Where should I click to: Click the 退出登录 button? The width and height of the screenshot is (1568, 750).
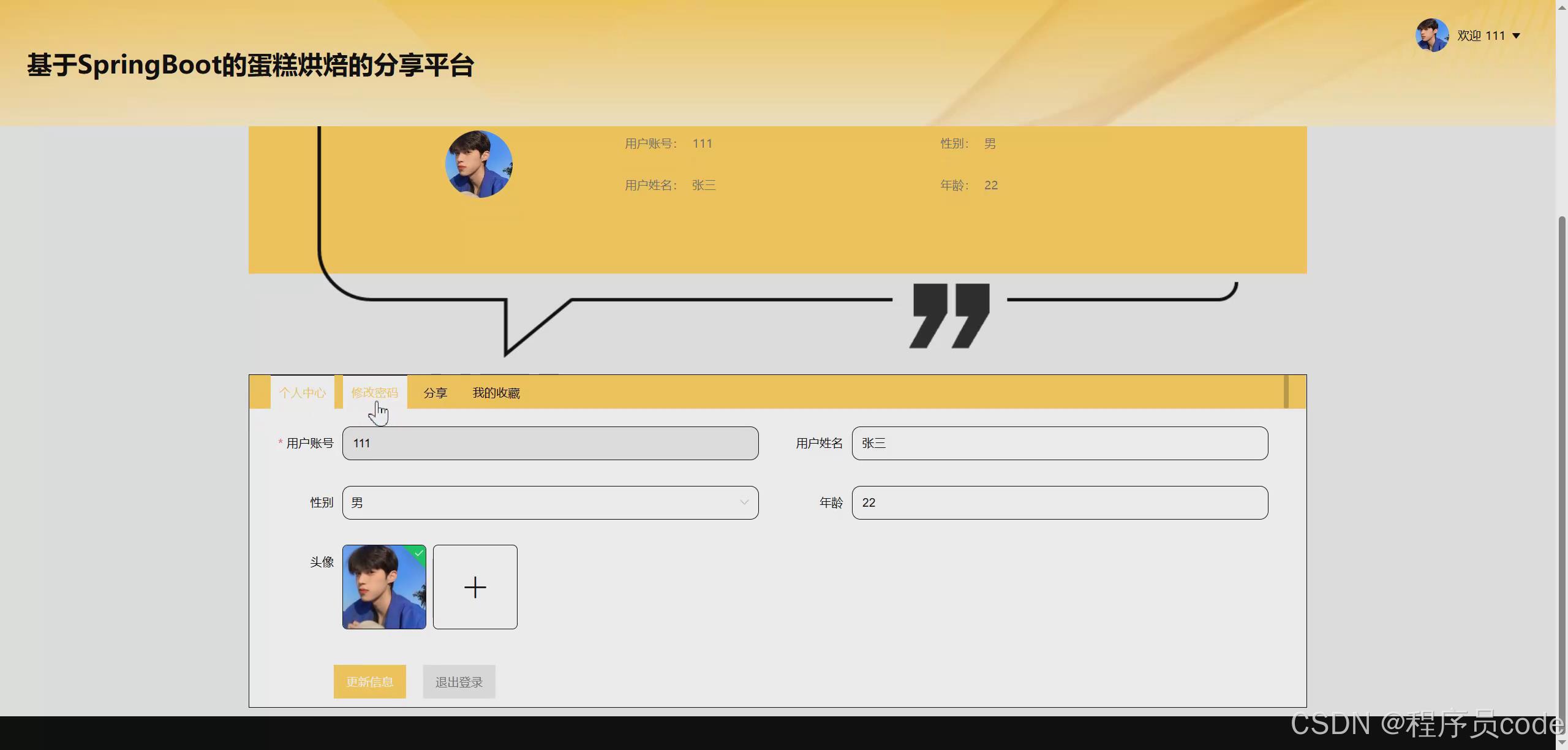point(458,681)
